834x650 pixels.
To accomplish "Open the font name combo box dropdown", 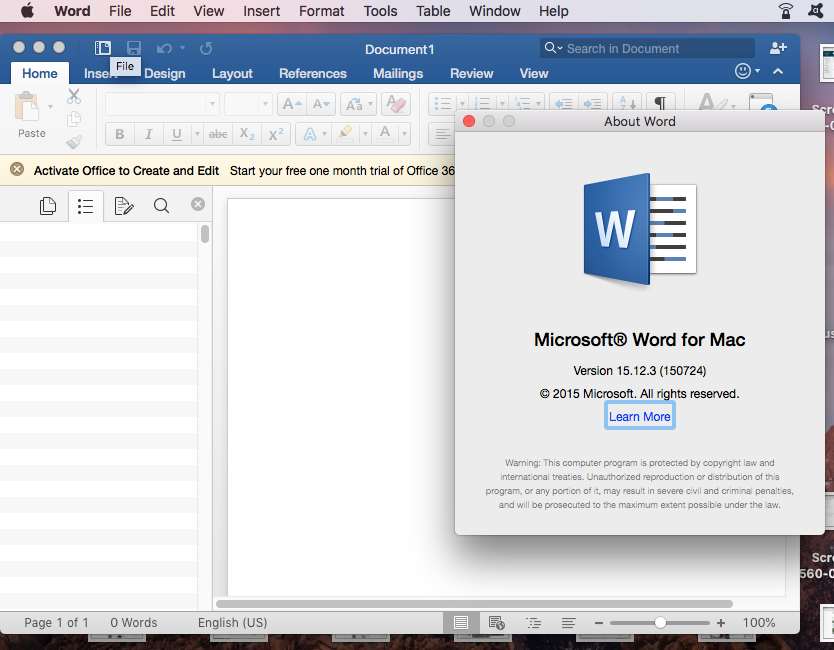I will coord(212,104).
